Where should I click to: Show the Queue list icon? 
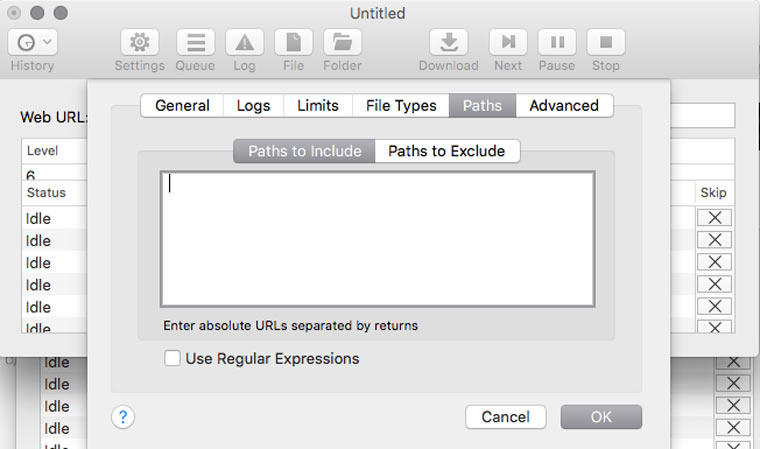click(195, 43)
